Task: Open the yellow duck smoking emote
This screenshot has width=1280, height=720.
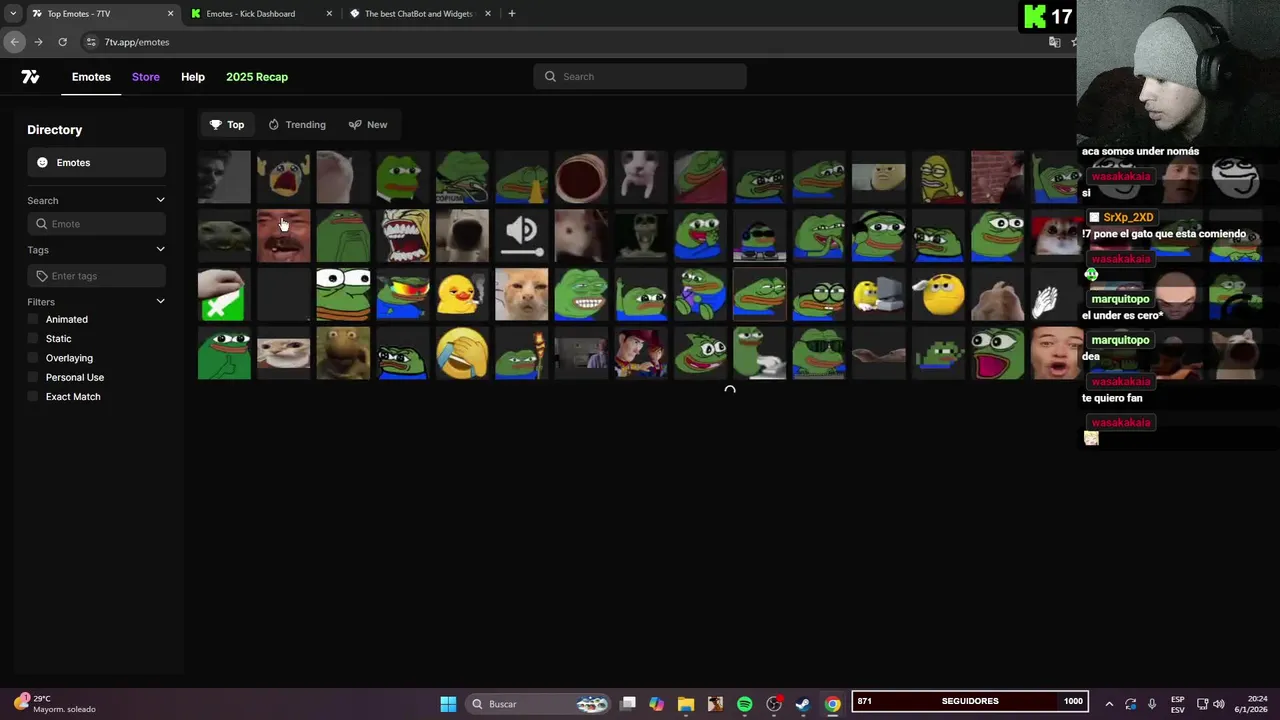Action: click(462, 295)
